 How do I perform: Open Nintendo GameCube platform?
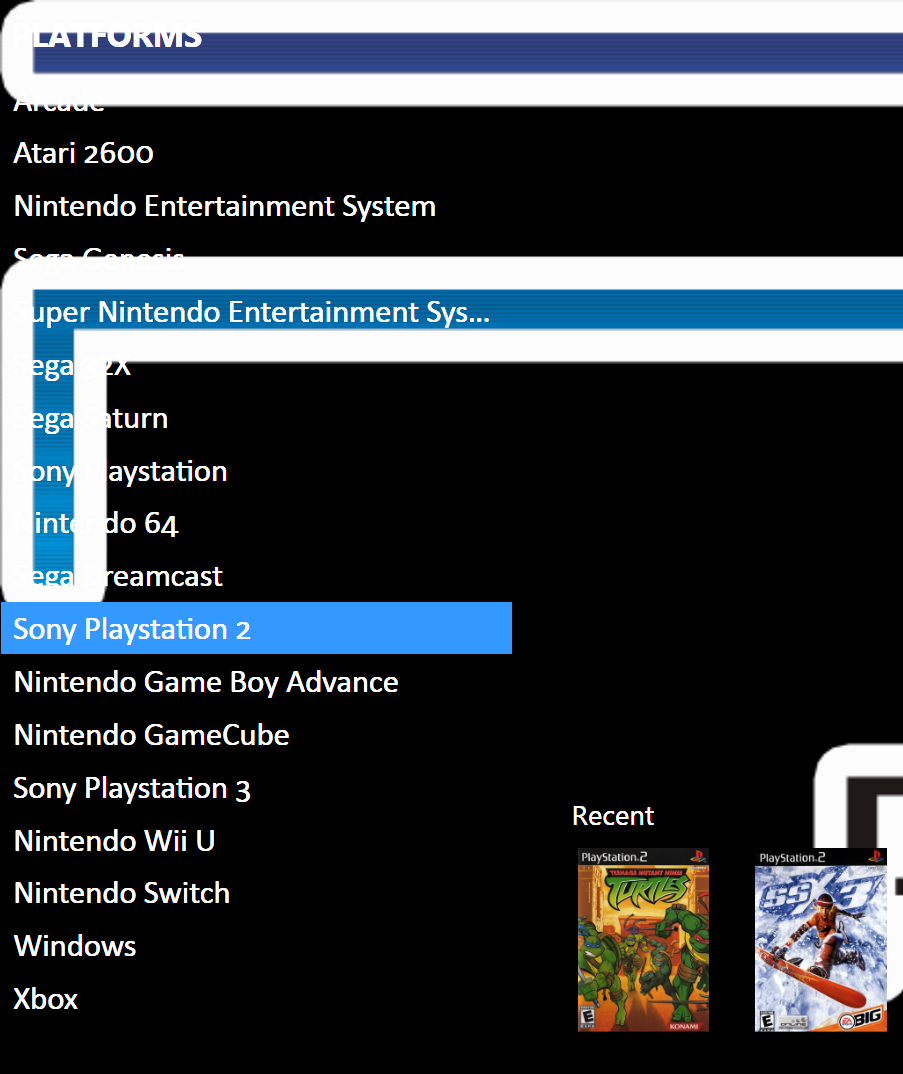tap(256, 735)
